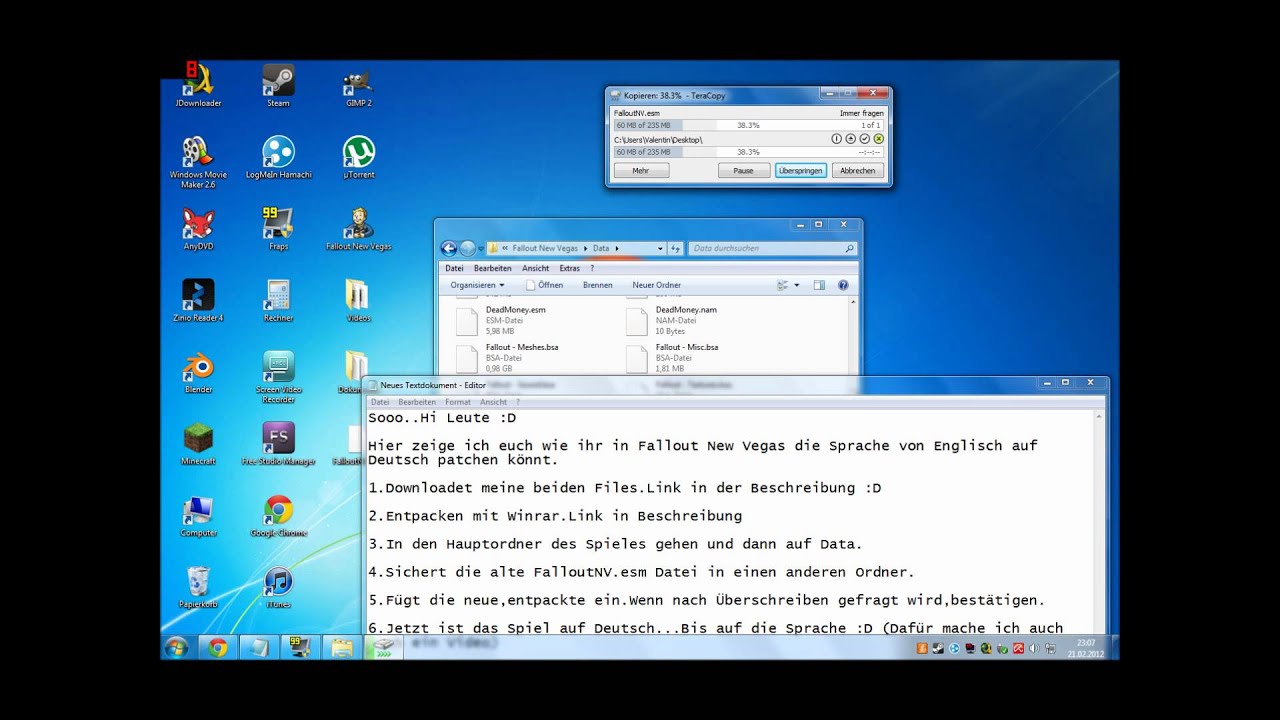Open Fallout New Vegas desktop shortcut
Screen dimensions: 1280x720
[x=358, y=229]
